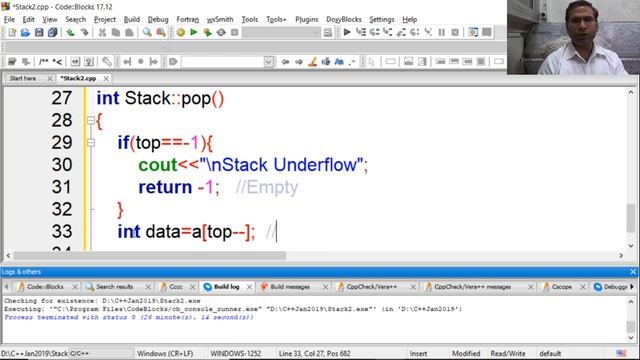Click debugger Step into icon
Viewport: 640px width, 360px height.
pos(387,32)
